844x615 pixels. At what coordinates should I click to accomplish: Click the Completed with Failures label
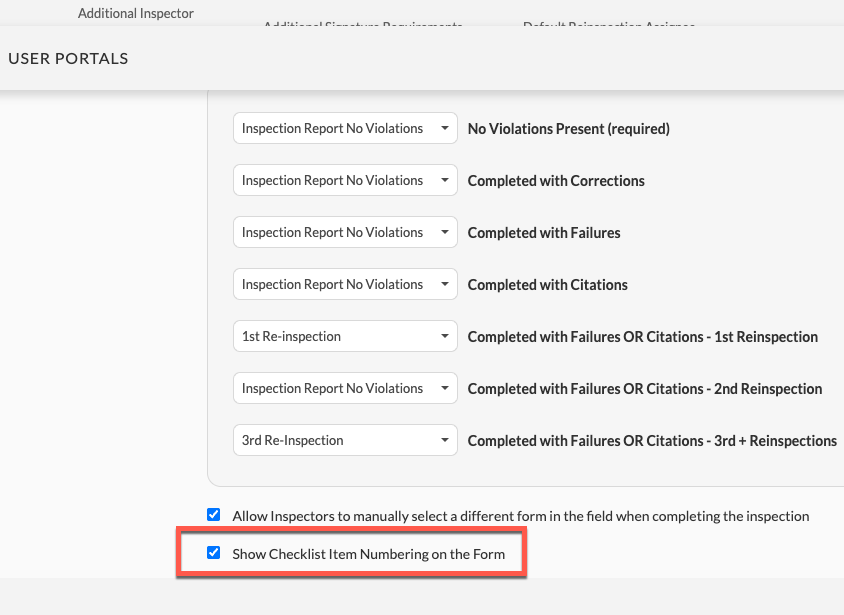pos(544,232)
